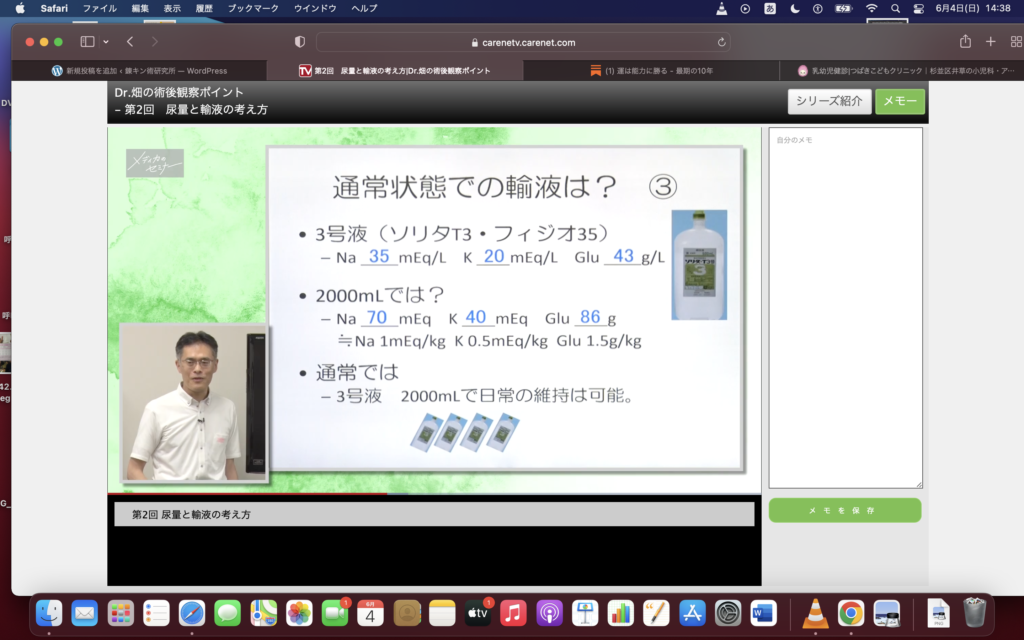Go back with the back arrow
Screen dimensions: 1024x640
[x=128, y=42]
